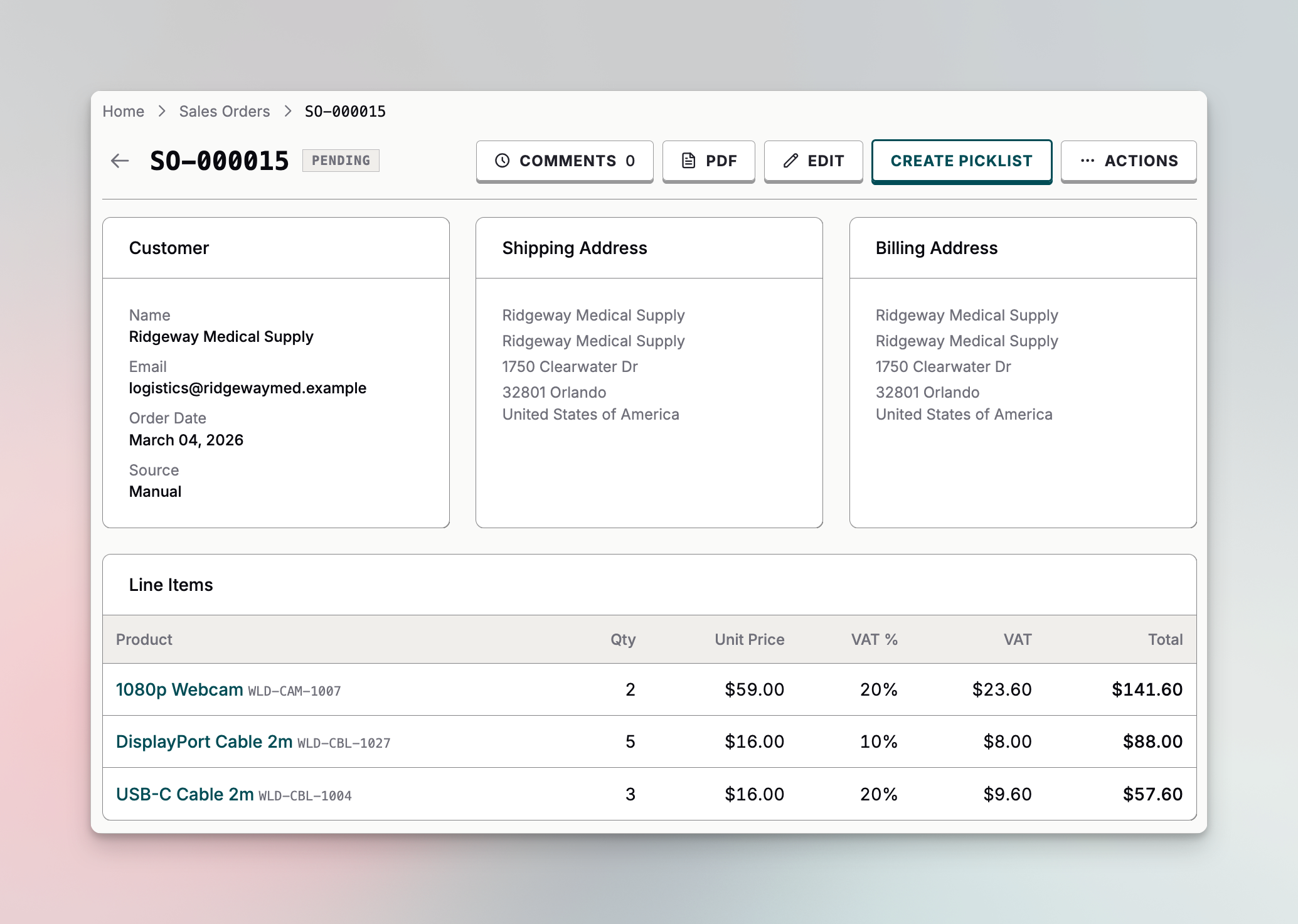Image resolution: width=1298 pixels, height=924 pixels.
Task: Open the DisplayPort Cable 2m product
Action: pyautogui.click(x=204, y=741)
